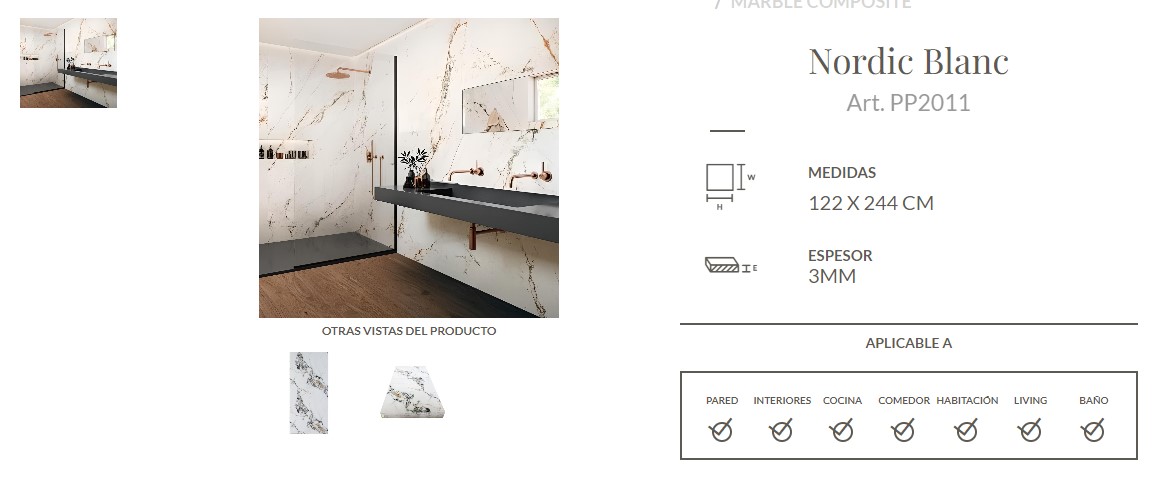Click the main bathroom product image
The height and width of the screenshot is (486, 1157).
point(409,168)
